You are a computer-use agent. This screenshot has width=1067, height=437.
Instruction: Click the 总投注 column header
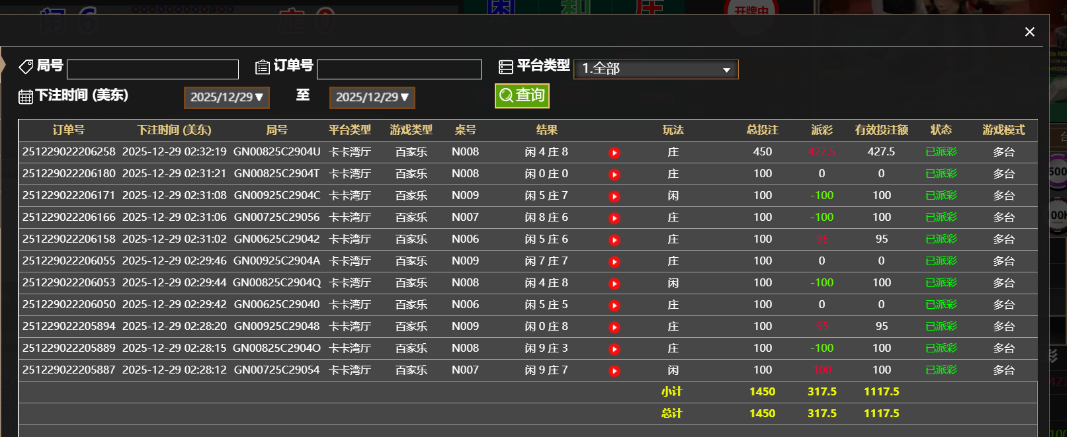762,130
